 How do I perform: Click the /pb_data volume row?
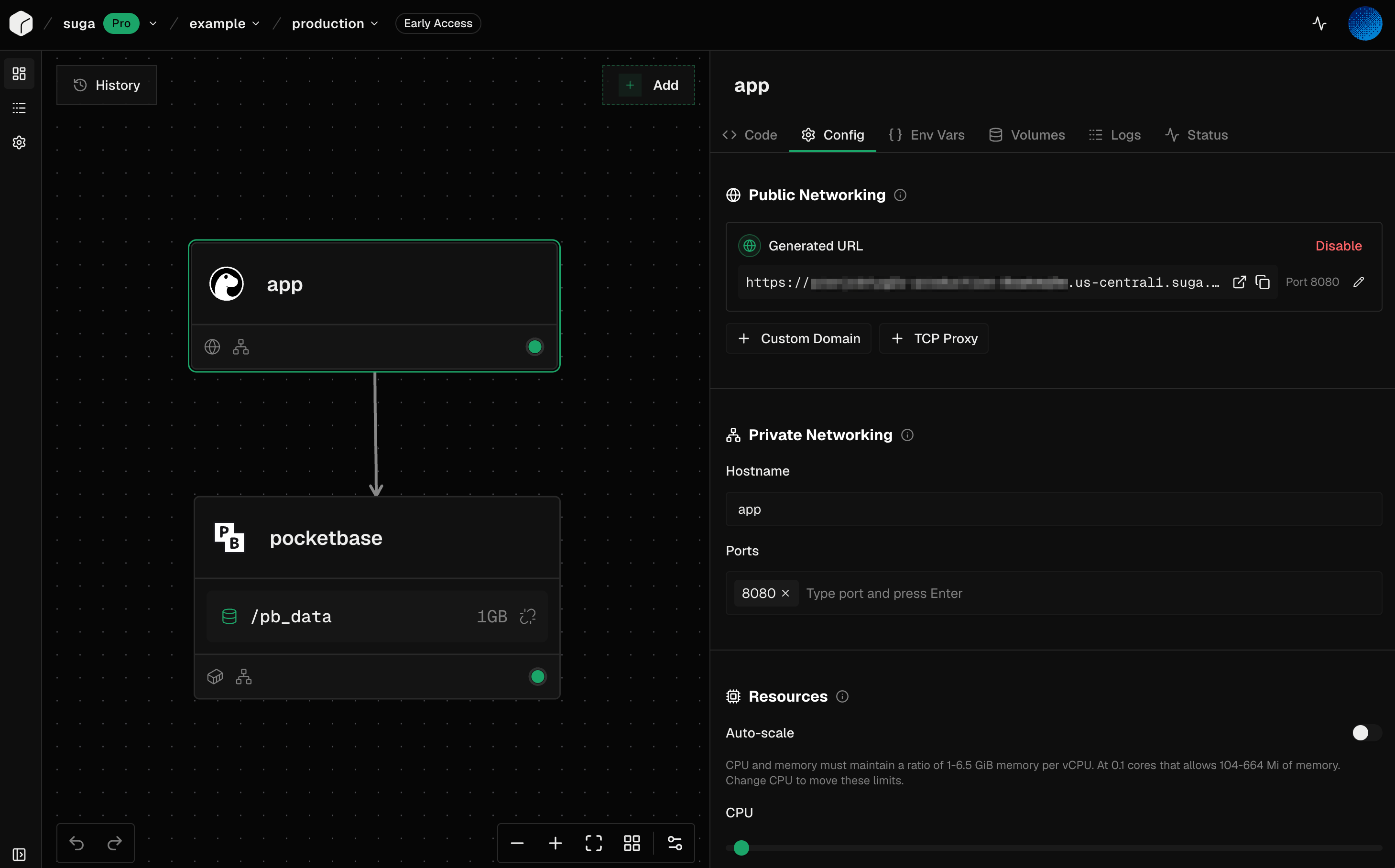(377, 617)
